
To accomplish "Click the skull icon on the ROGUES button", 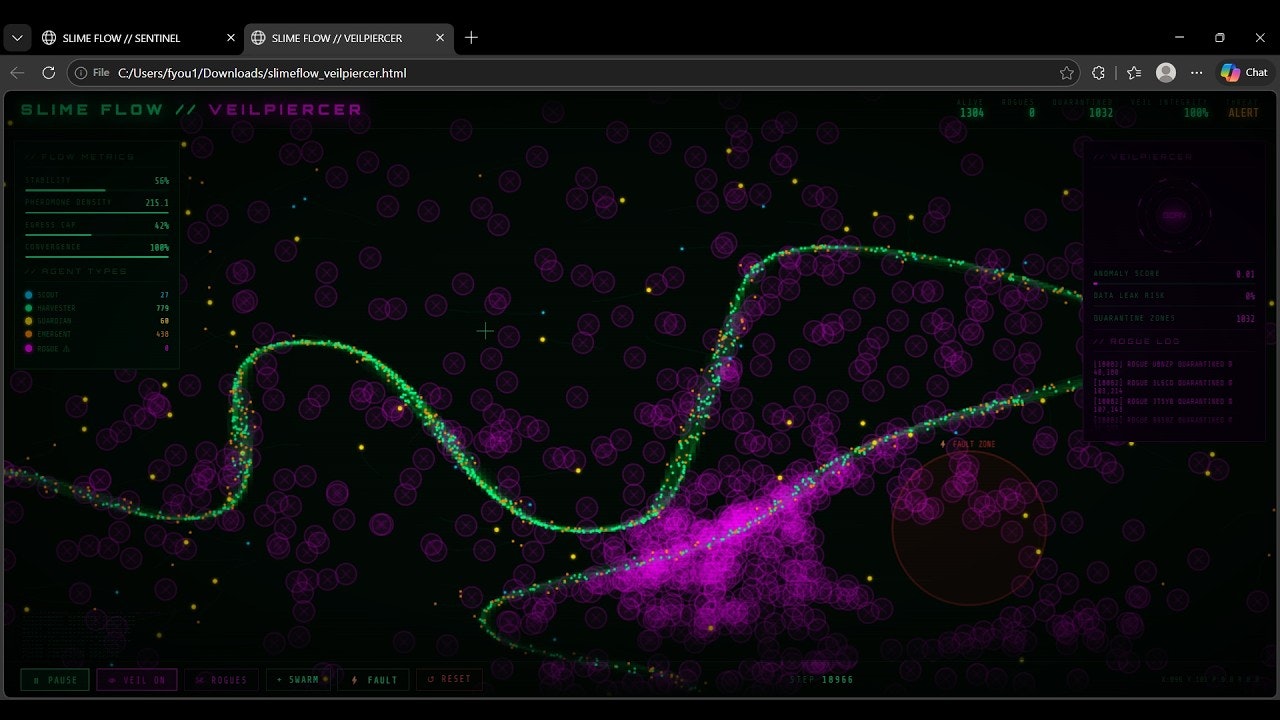I will [x=198, y=679].
